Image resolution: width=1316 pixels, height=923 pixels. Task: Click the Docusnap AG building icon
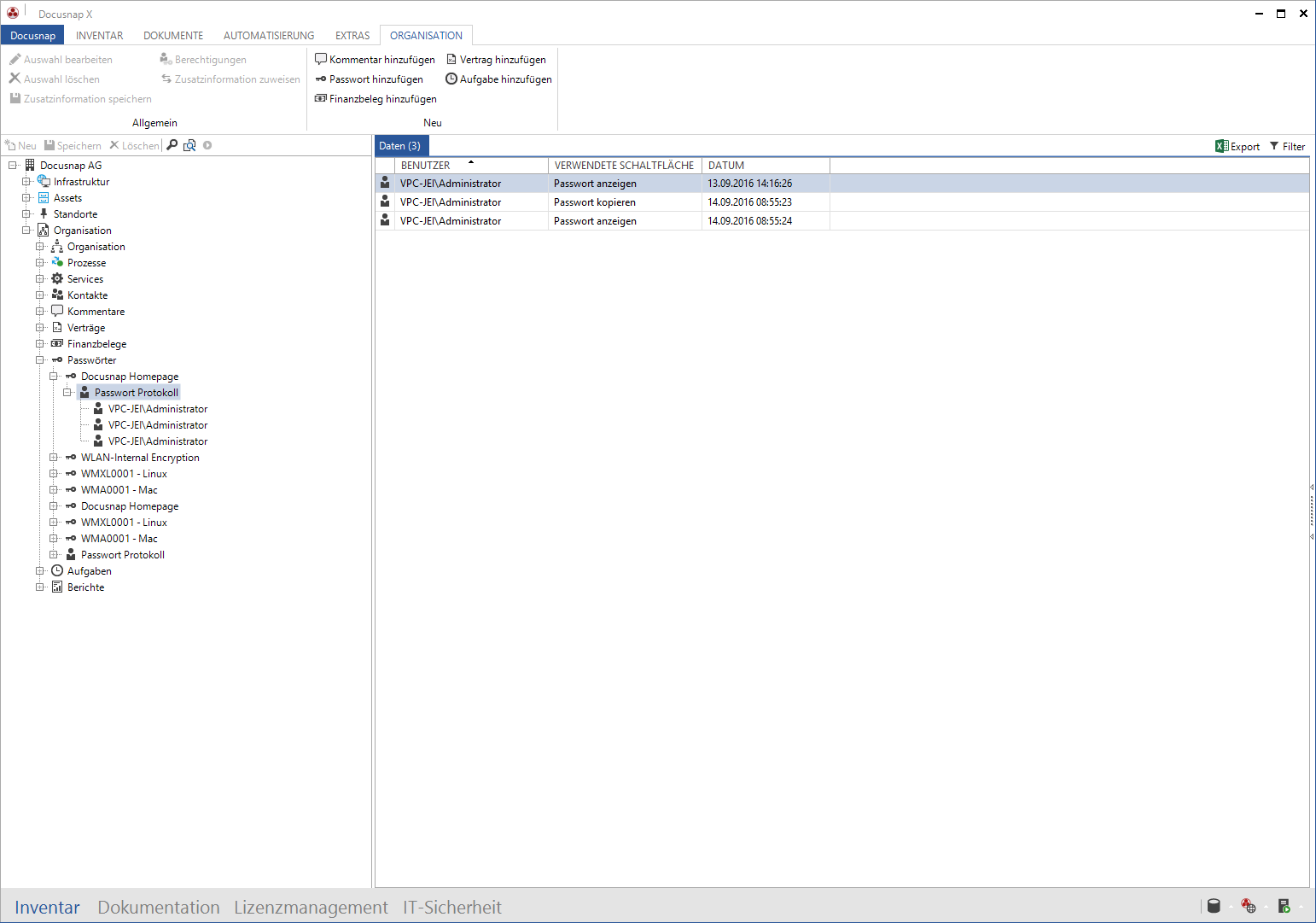click(x=30, y=165)
